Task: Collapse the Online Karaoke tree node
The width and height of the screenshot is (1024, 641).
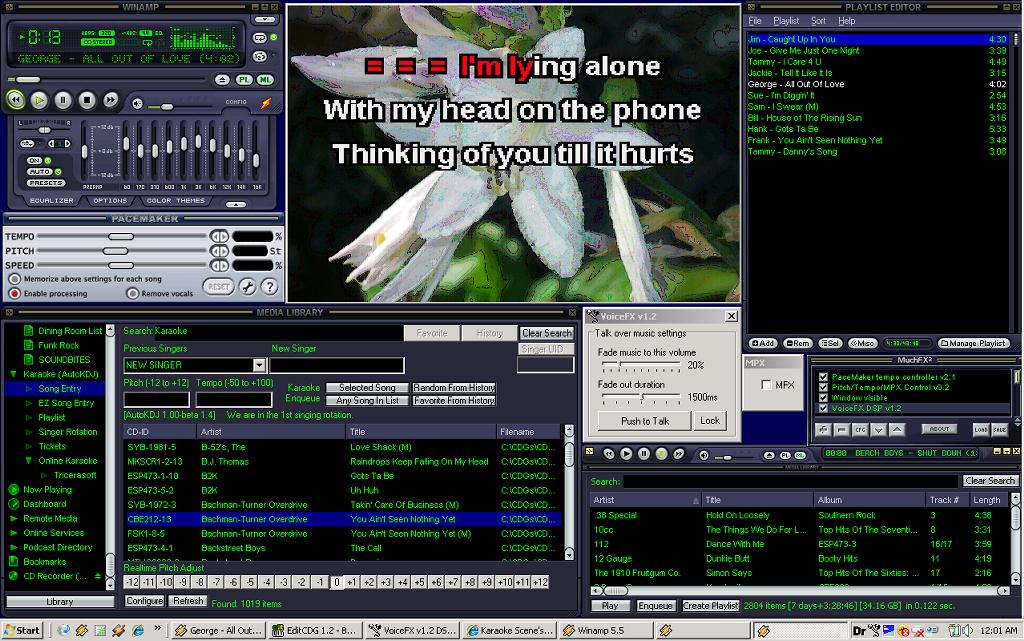Action: point(28,461)
